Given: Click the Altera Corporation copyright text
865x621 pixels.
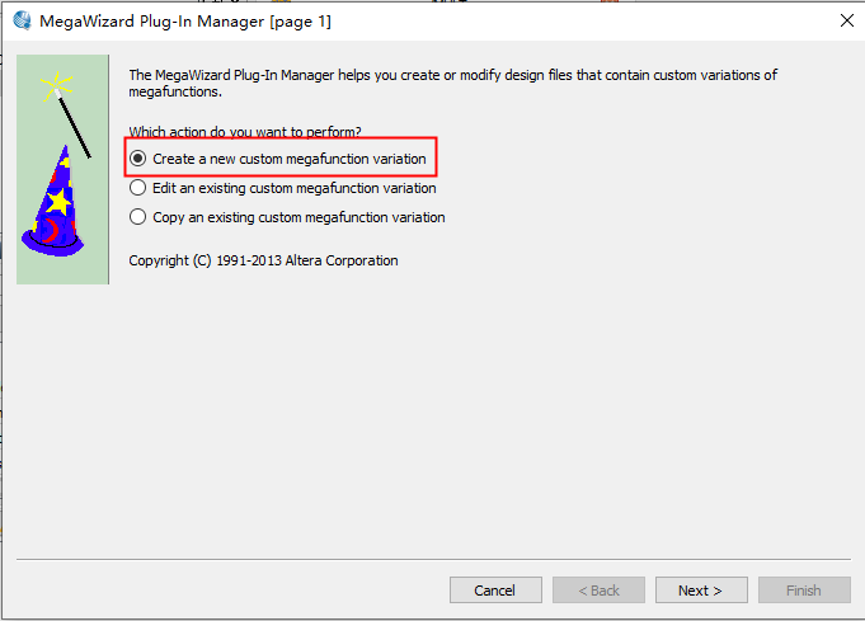Looking at the screenshot, I should click(263, 260).
